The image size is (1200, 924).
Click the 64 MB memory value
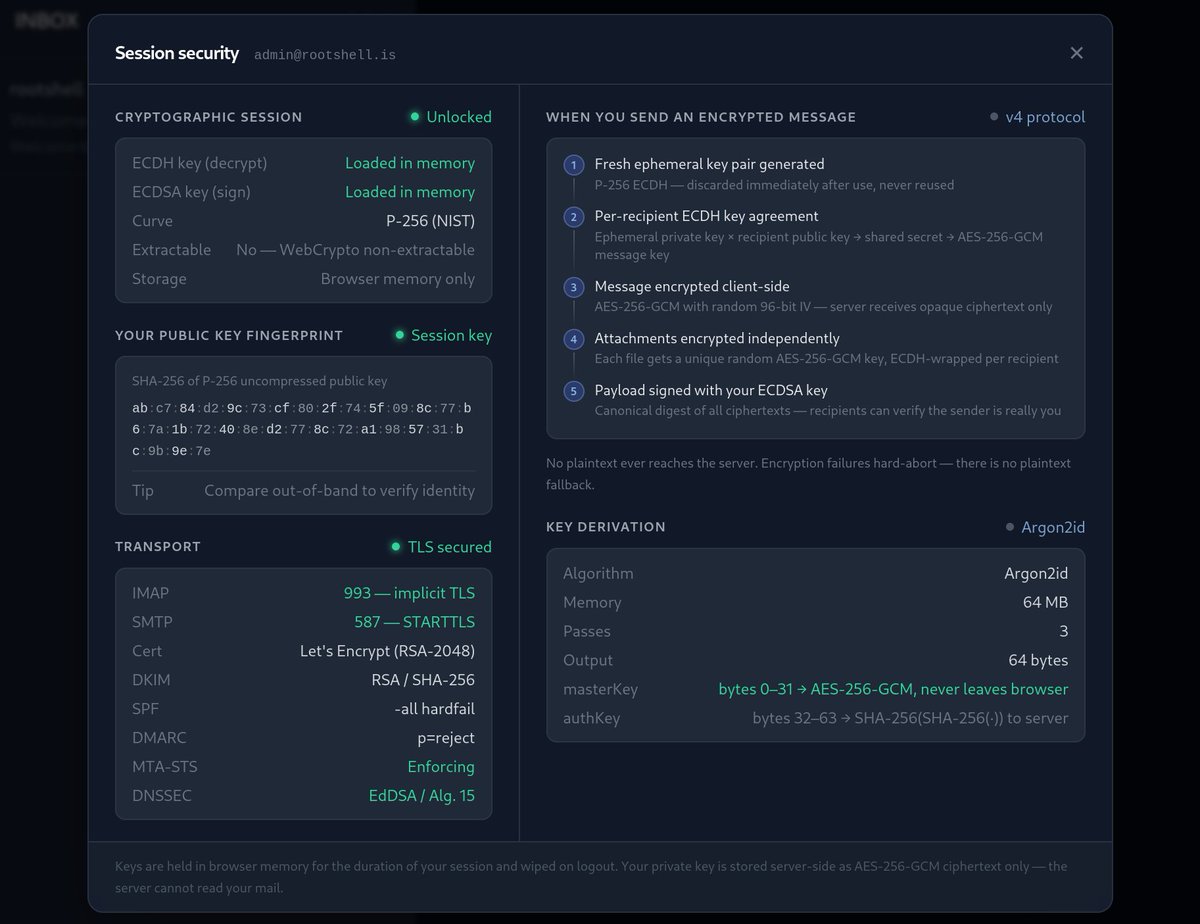[1045, 602]
